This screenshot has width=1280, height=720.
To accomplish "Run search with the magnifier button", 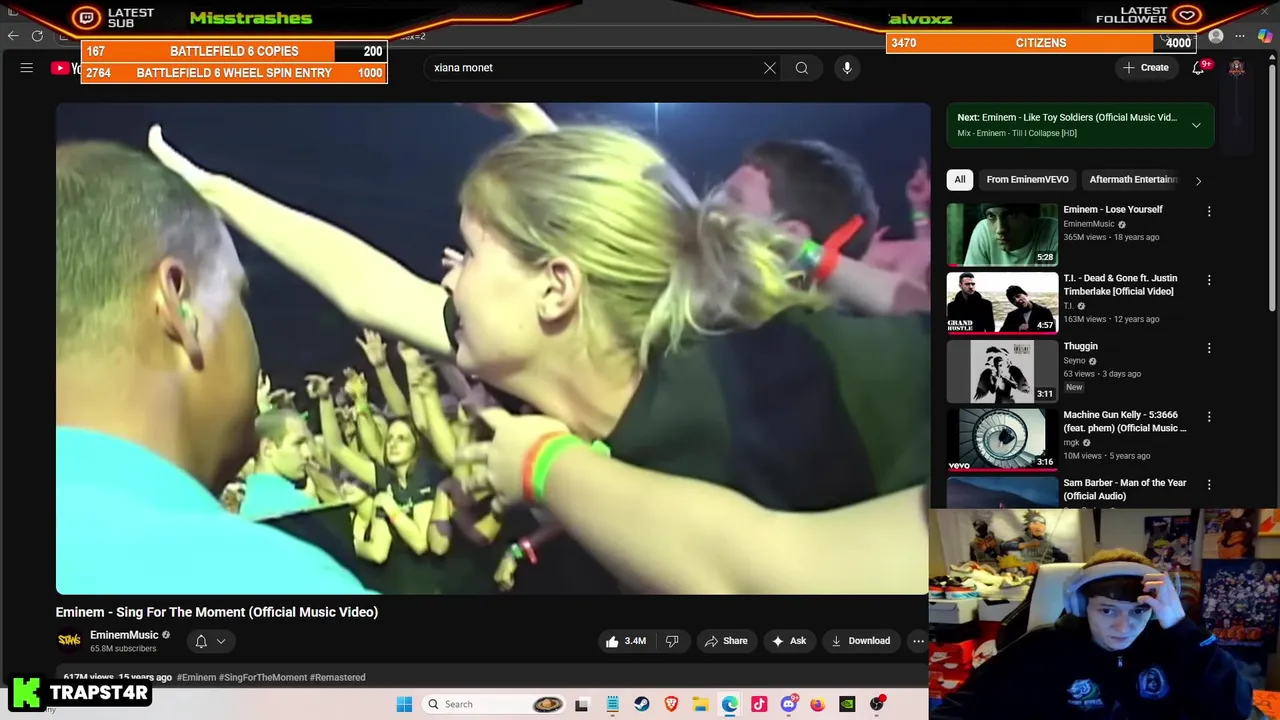I will click(x=802, y=68).
